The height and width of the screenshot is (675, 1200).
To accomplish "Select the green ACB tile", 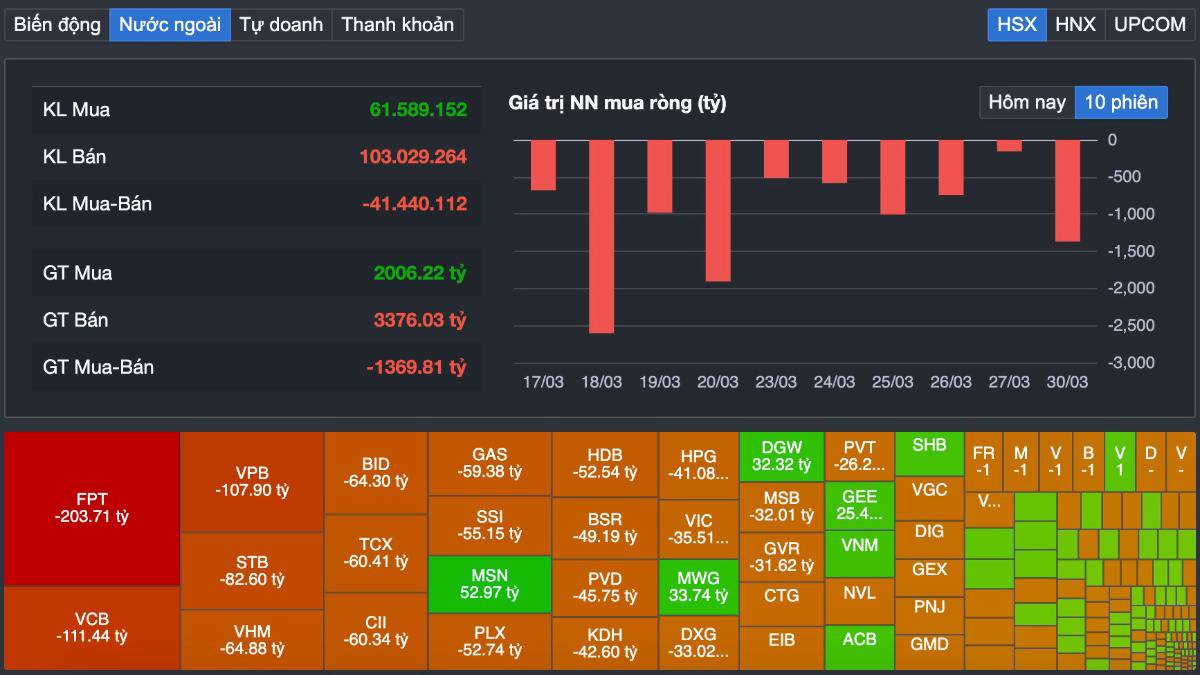I will tap(859, 647).
